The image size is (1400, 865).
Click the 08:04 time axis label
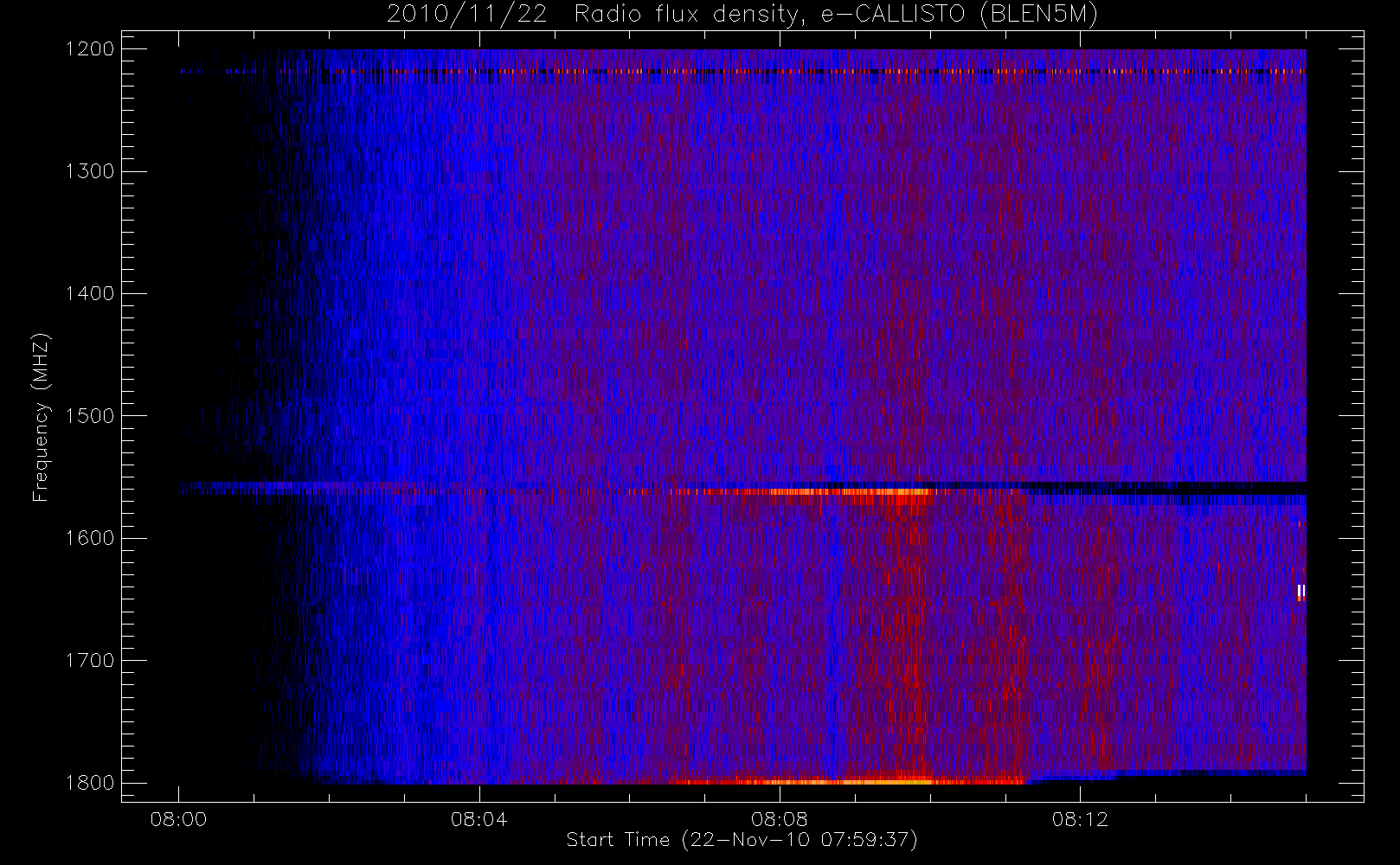coord(478,819)
